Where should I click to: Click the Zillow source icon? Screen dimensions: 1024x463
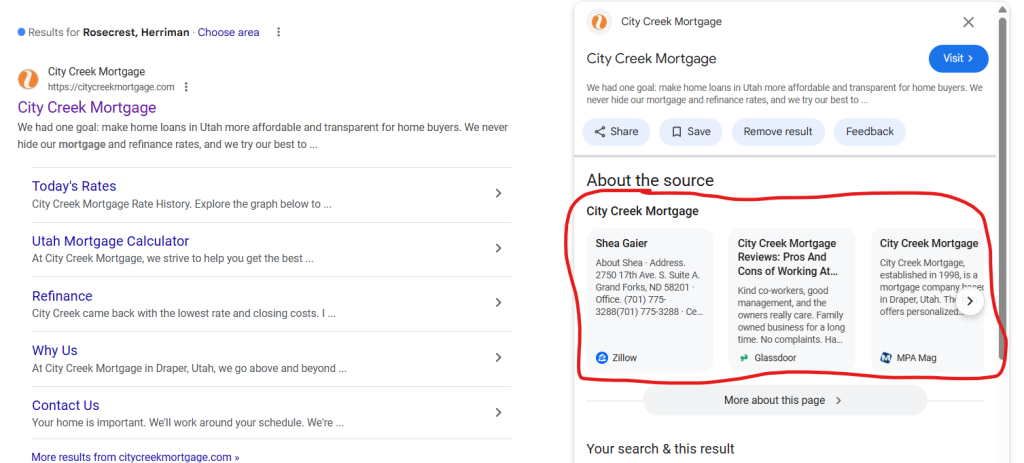(602, 358)
